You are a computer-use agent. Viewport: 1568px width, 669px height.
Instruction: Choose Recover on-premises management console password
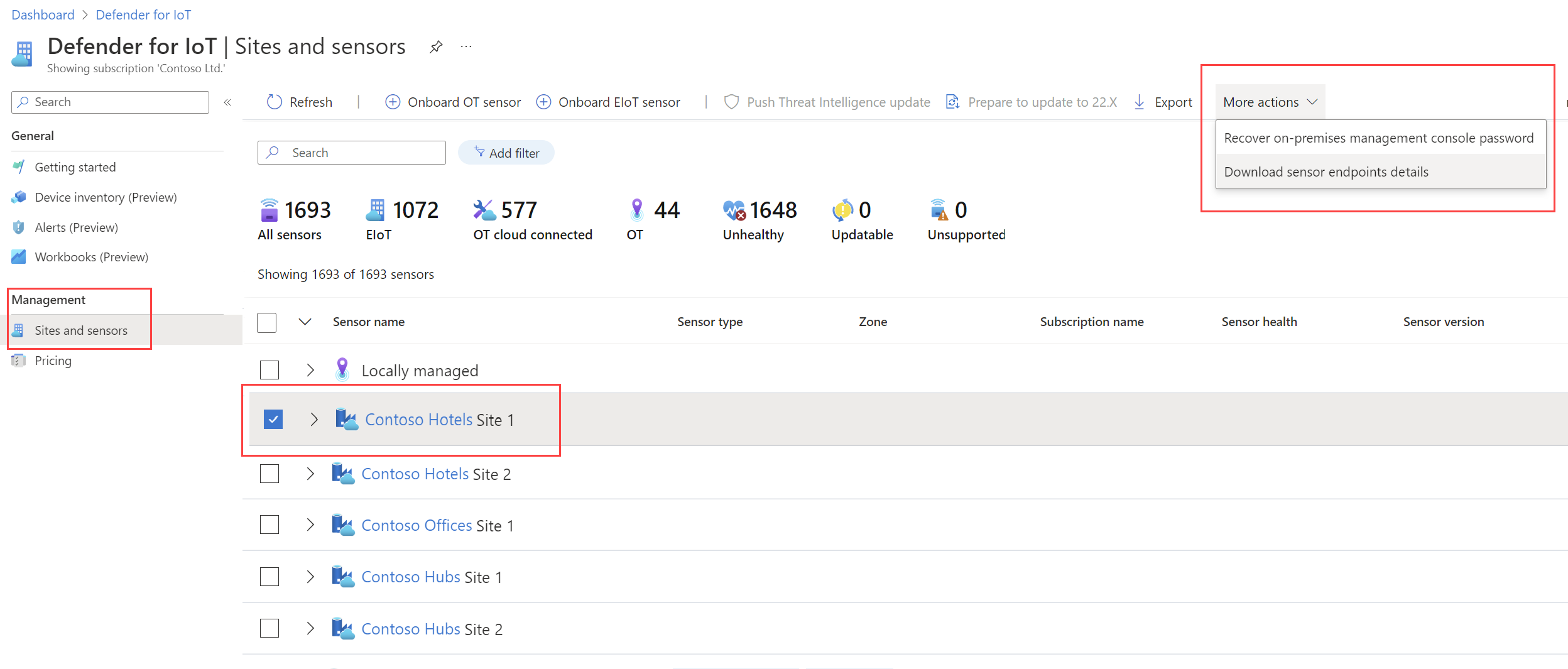(x=1378, y=138)
